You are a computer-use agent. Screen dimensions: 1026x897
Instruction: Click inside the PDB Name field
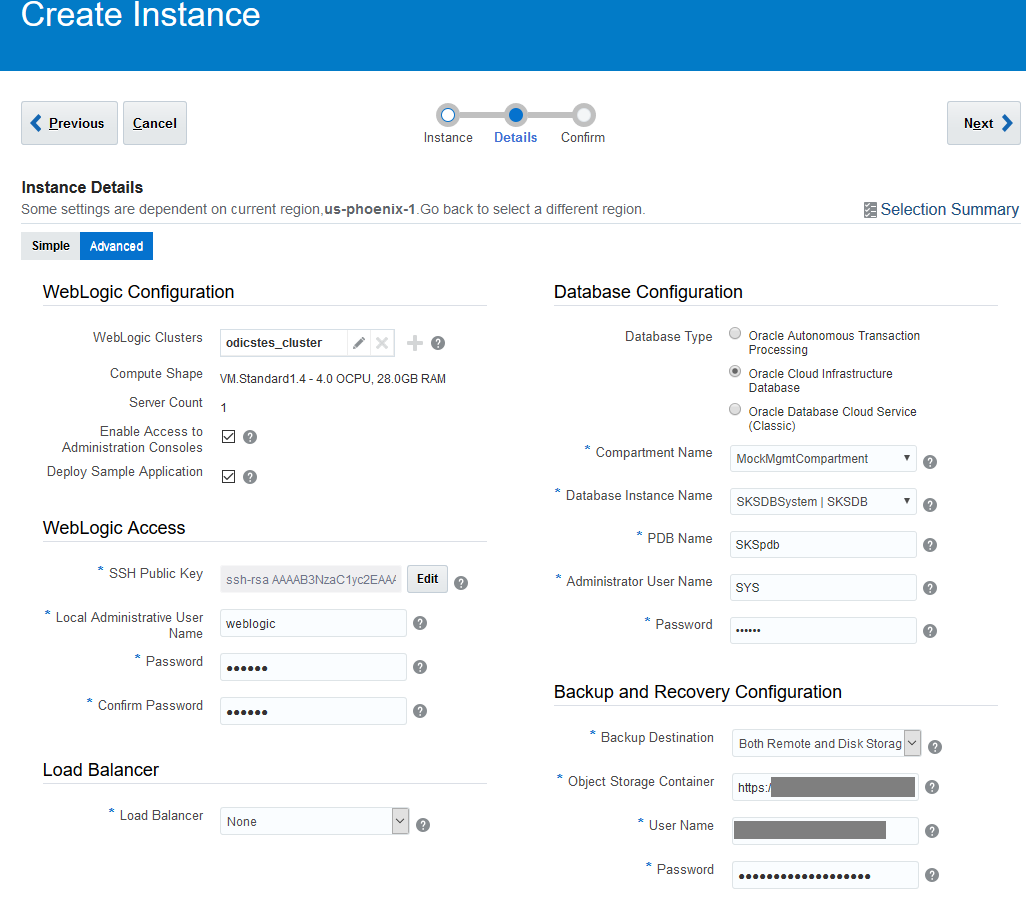point(822,544)
